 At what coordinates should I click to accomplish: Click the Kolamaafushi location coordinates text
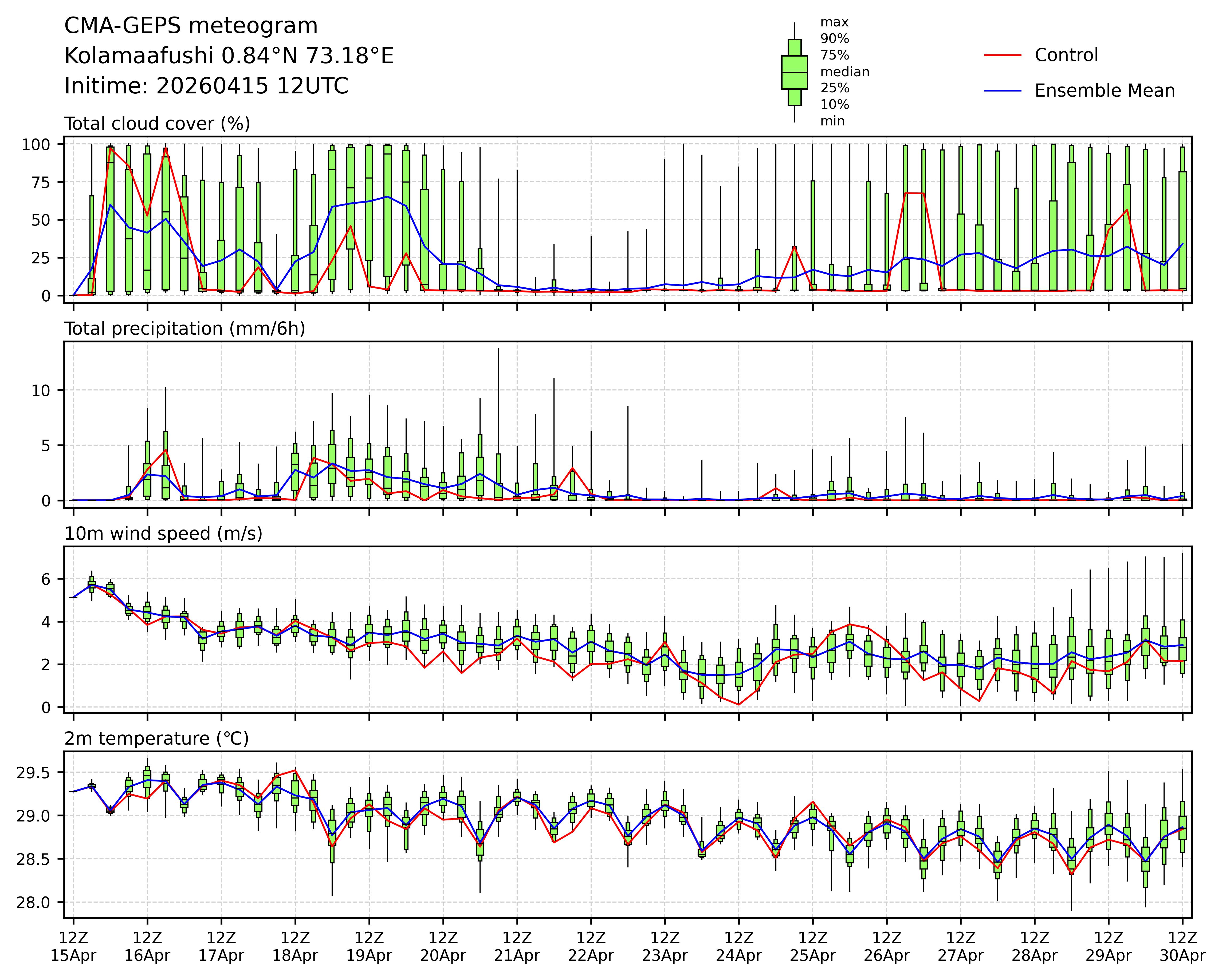[229, 56]
